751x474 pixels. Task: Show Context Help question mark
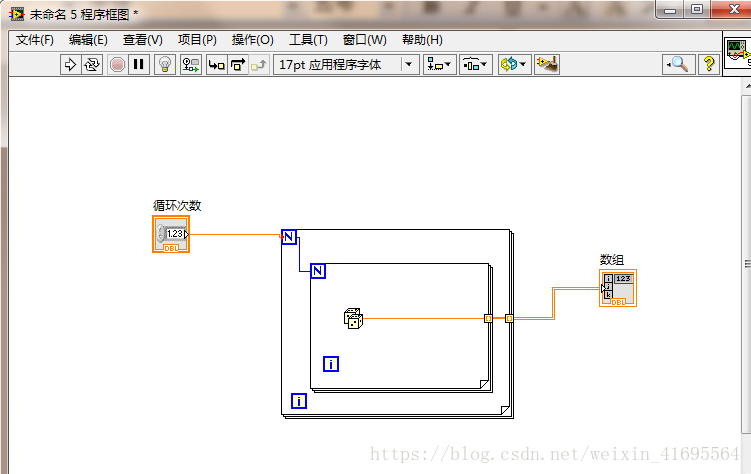pyautogui.click(x=709, y=64)
